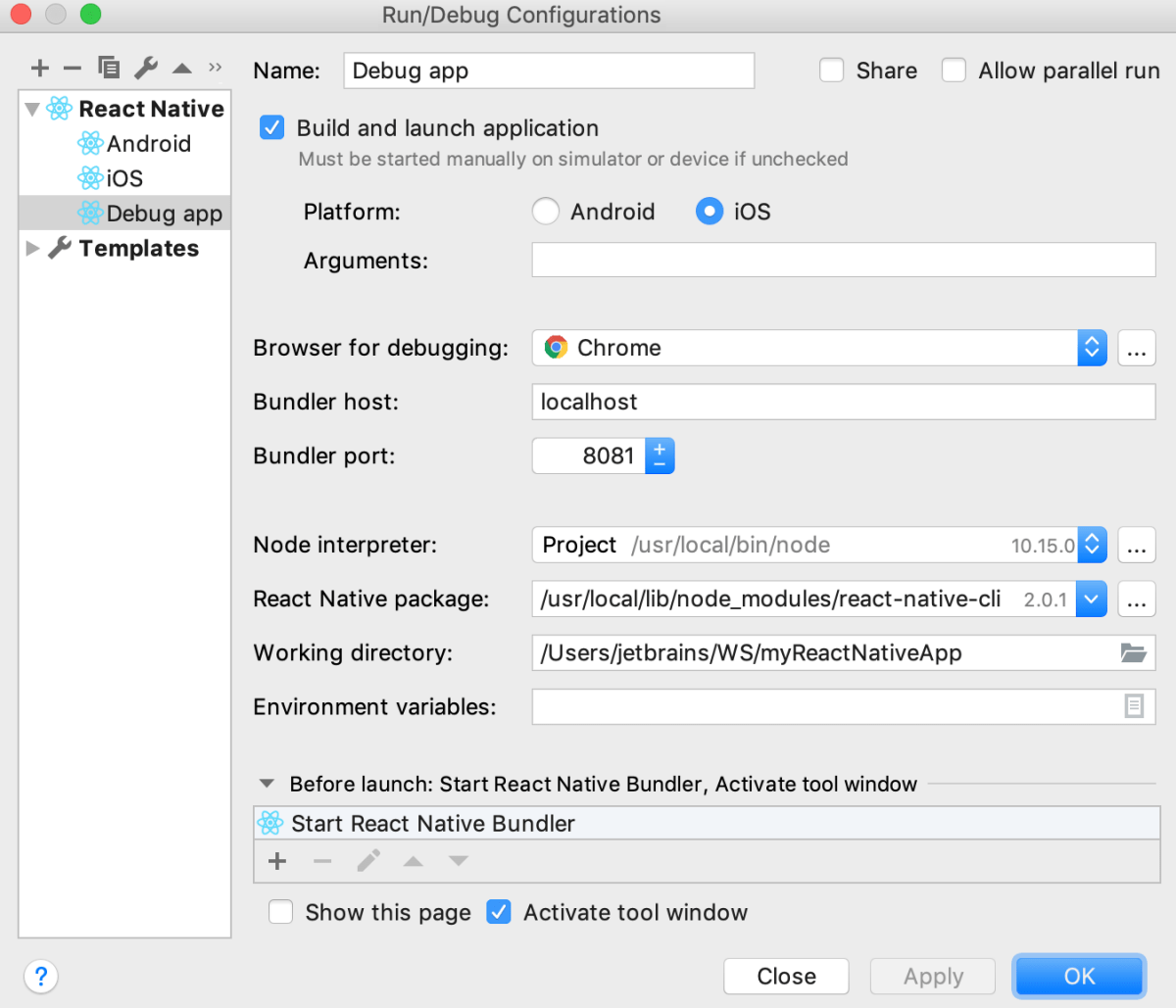The image size is (1176, 1008).
Task: Move configuration up with the arrow icon
Action: coord(181,68)
